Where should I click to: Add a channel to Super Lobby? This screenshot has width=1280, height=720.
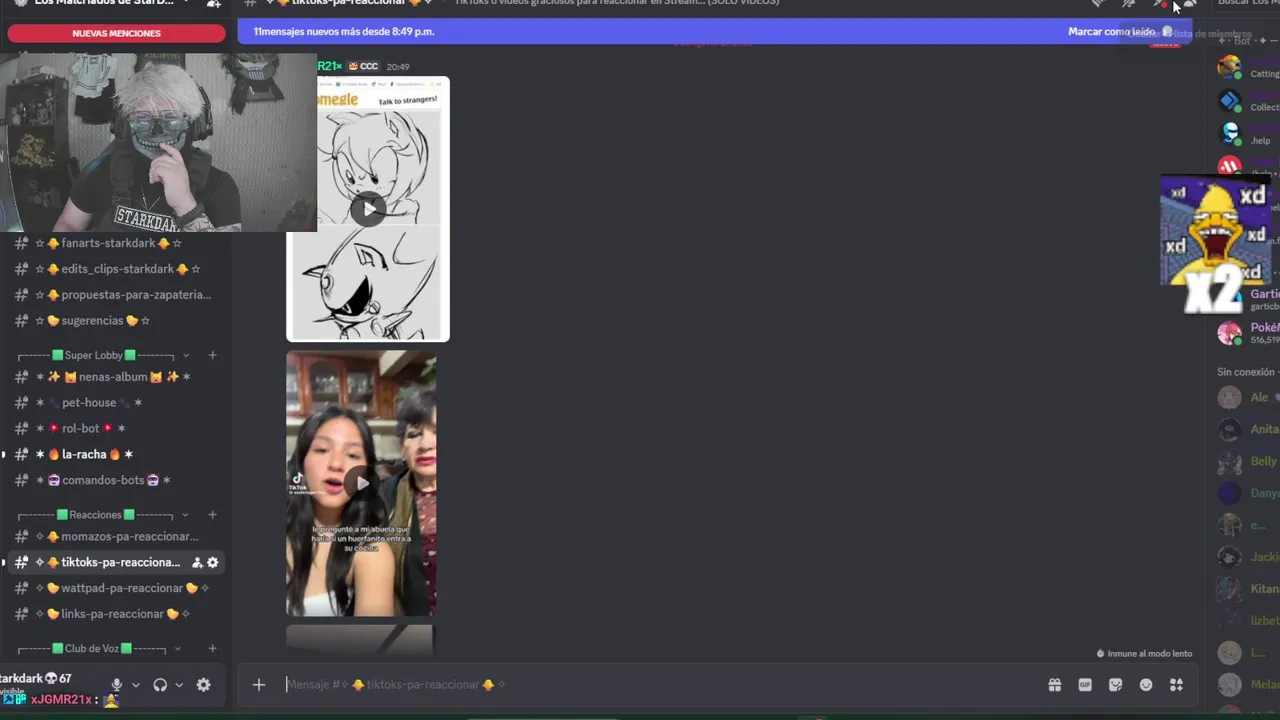(x=212, y=355)
